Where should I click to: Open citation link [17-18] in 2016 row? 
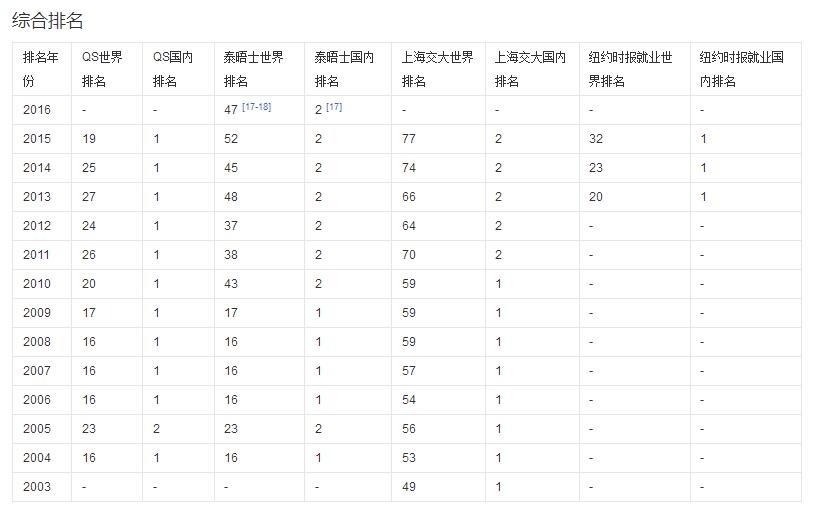pos(257,107)
